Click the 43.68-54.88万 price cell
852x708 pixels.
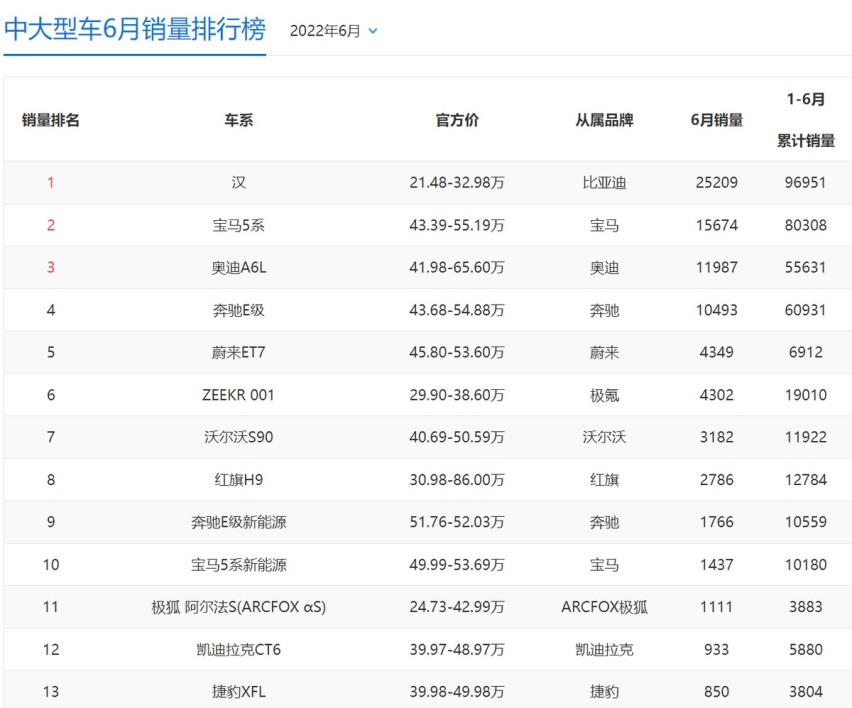(x=457, y=310)
